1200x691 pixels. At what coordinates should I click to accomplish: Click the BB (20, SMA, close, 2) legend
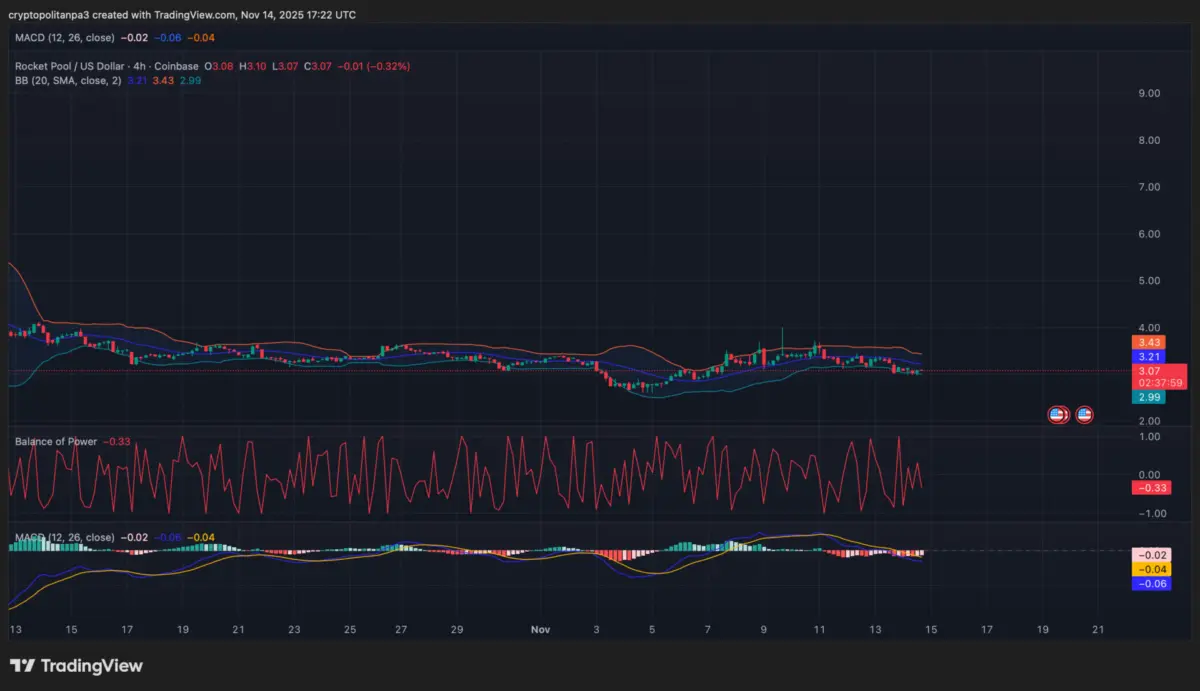tap(66, 79)
